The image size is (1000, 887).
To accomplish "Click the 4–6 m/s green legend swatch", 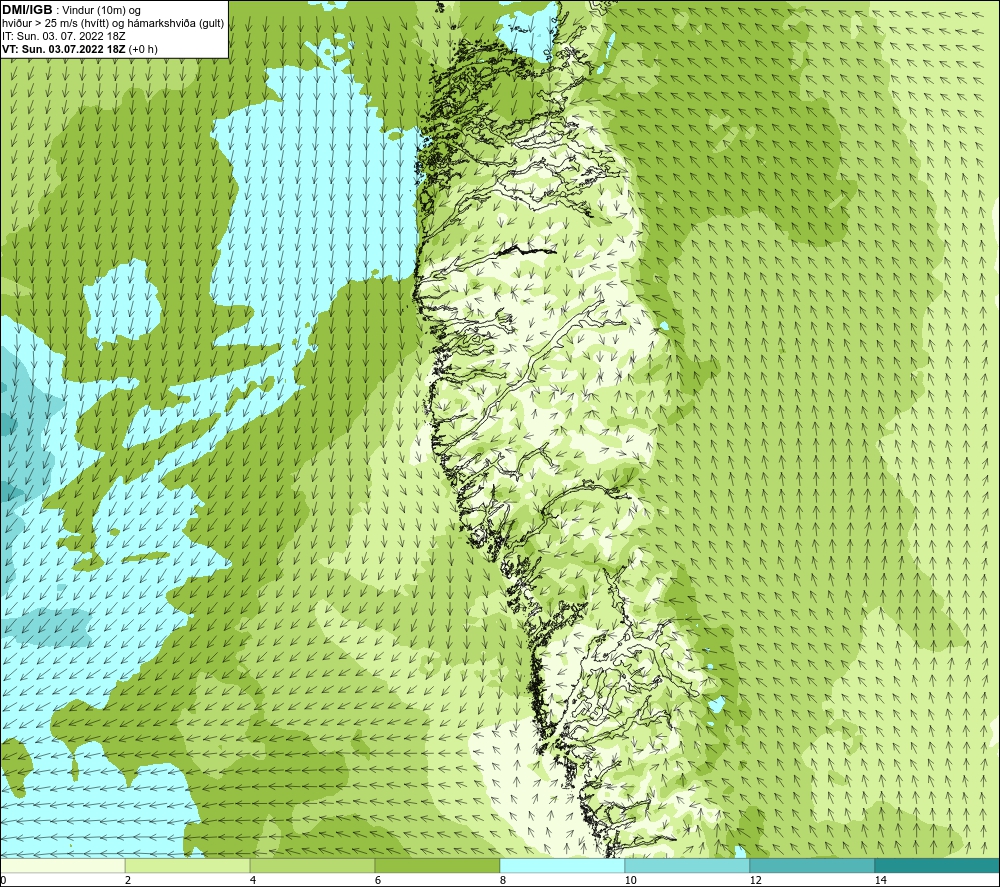I will [x=312, y=866].
